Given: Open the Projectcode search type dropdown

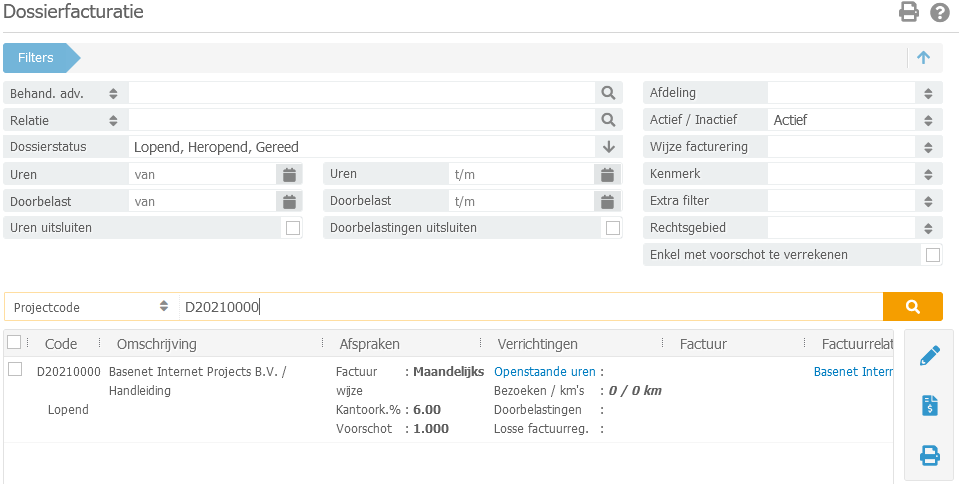Looking at the screenshot, I should 90,306.
